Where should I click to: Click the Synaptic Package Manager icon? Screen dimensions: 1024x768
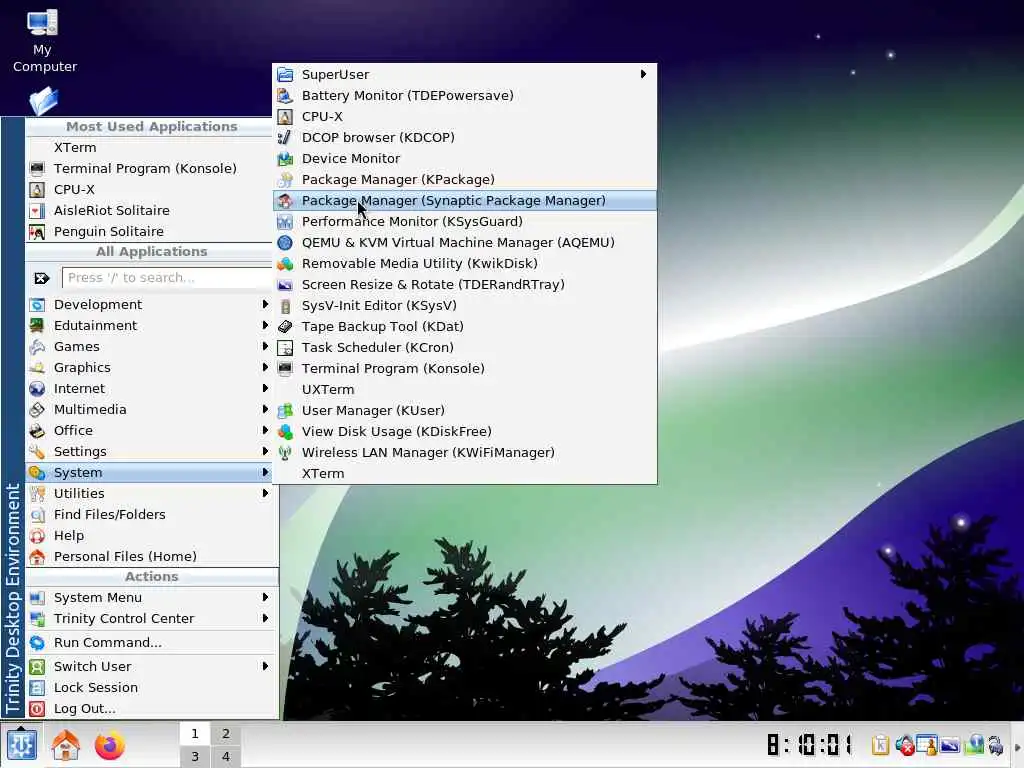coord(285,200)
